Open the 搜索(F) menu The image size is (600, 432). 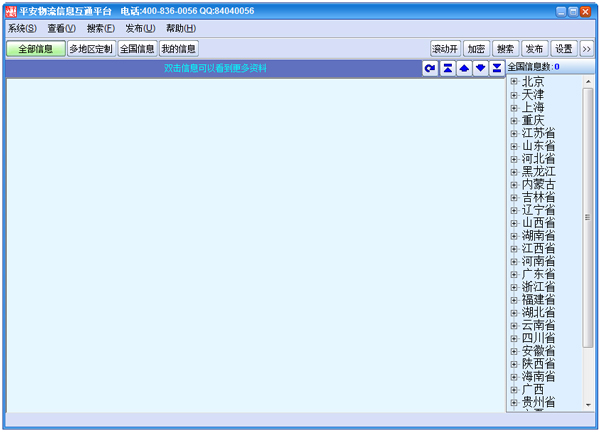click(x=101, y=28)
